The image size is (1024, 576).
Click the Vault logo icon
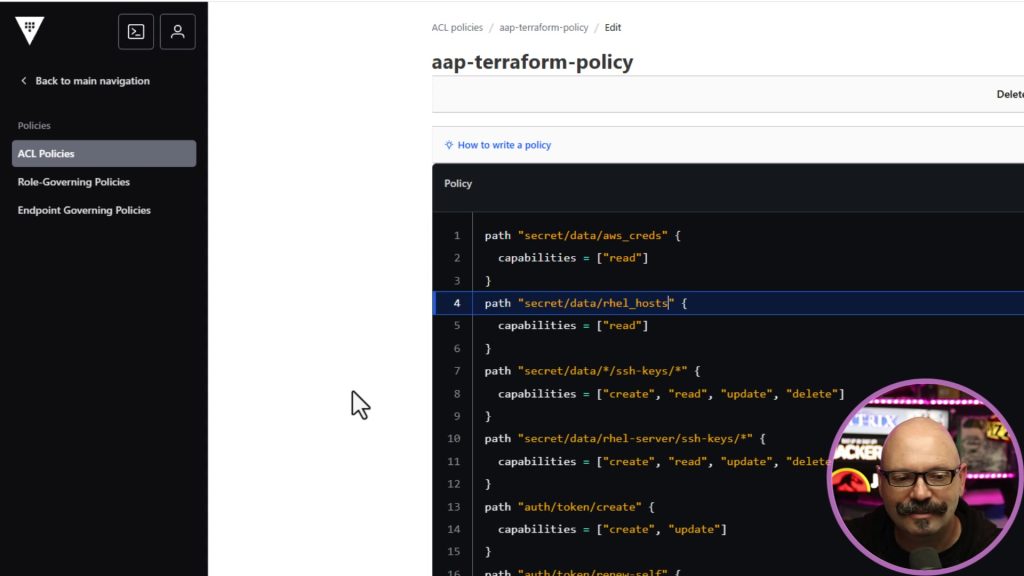click(x=29, y=31)
